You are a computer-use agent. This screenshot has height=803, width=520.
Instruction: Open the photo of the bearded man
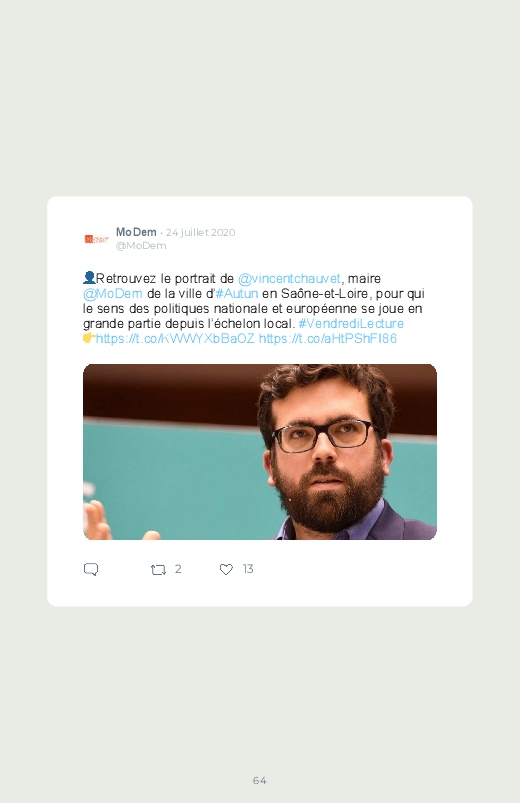point(260,452)
